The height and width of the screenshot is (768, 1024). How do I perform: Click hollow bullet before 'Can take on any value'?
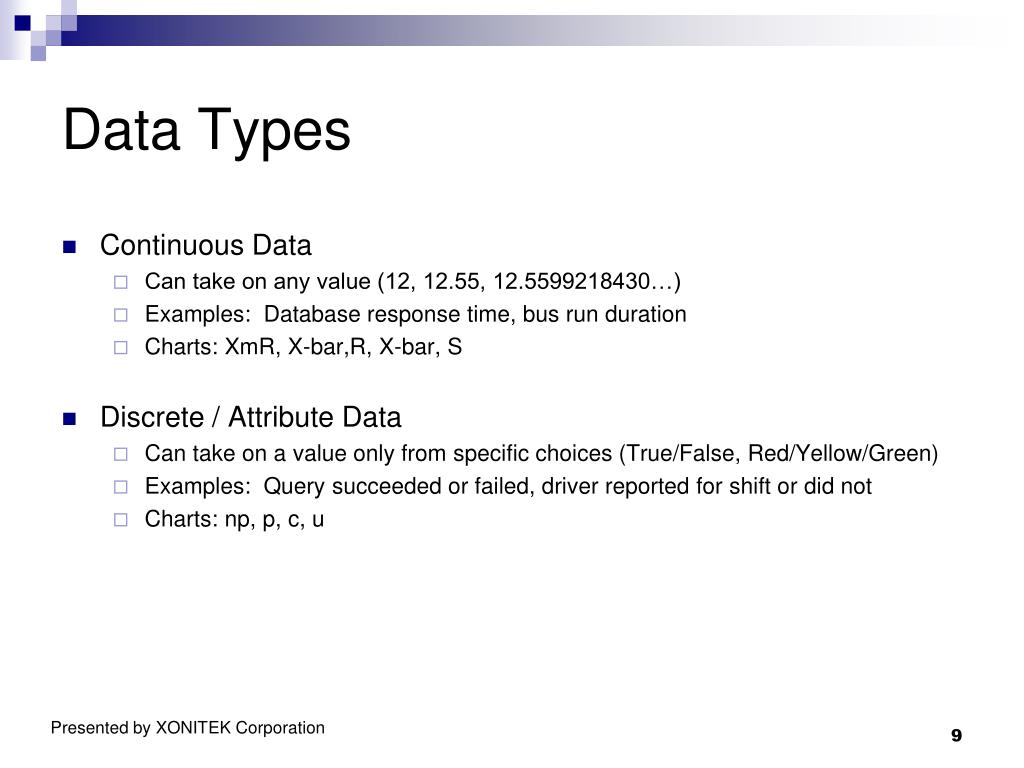(x=121, y=282)
